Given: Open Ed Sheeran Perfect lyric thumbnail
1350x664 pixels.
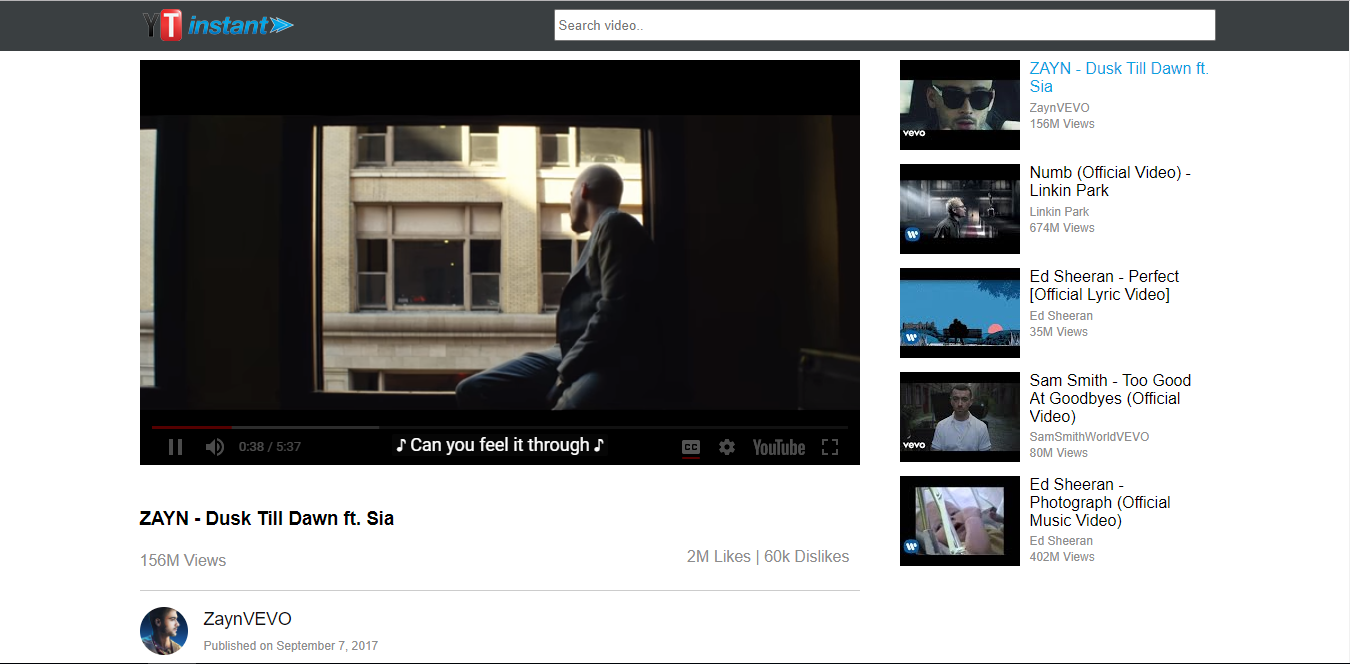Looking at the screenshot, I should [960, 313].
